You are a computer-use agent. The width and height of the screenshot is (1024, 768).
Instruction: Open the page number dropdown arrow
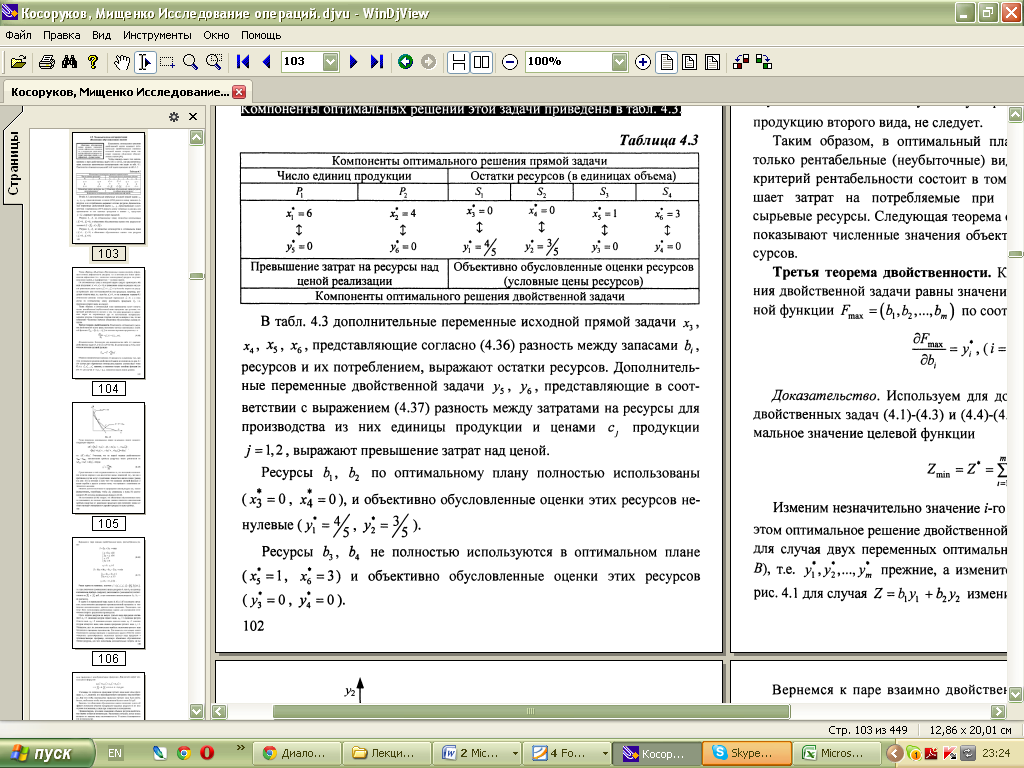330,62
